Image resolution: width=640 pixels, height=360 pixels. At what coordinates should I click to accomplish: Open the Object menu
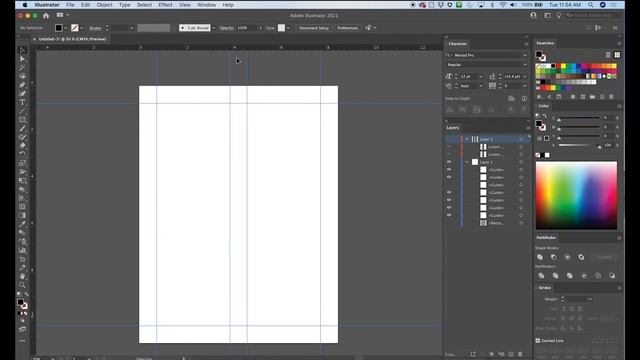point(104,5)
